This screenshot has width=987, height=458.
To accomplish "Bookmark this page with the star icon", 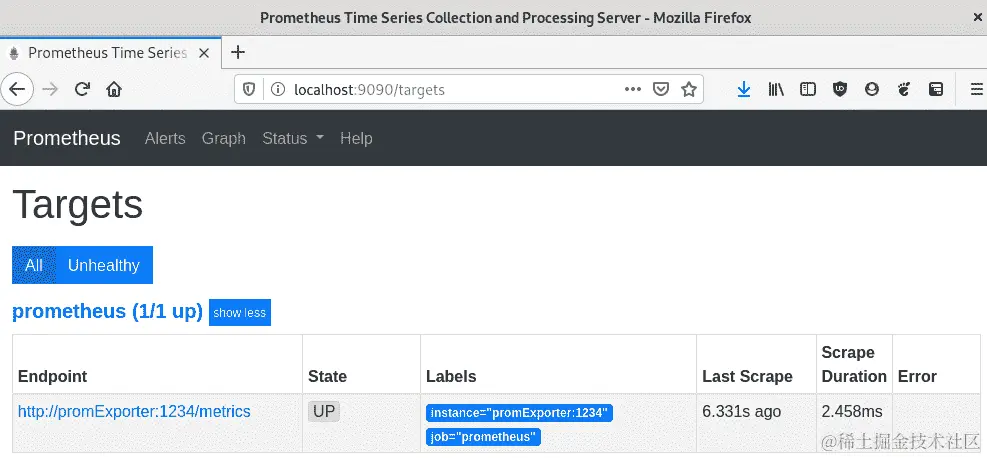I will point(688,89).
